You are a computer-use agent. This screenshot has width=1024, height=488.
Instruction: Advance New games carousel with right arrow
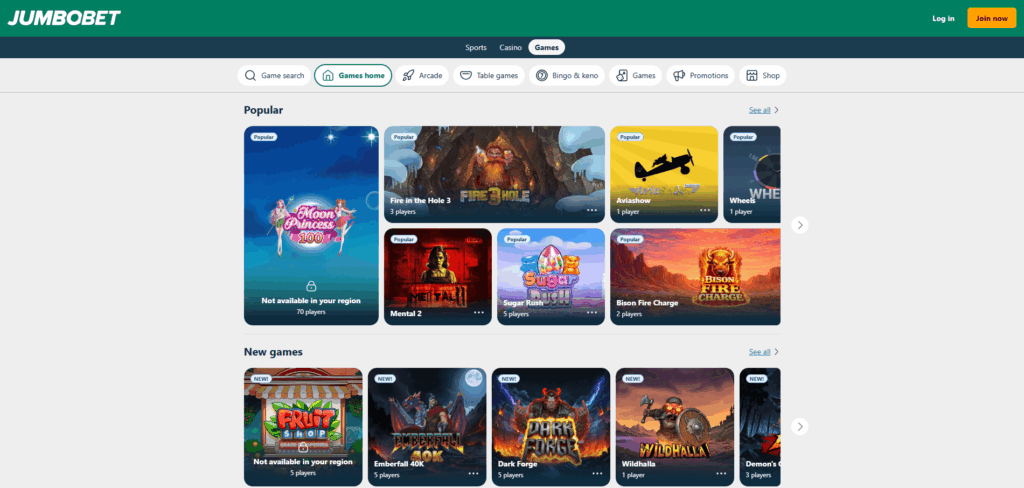(799, 427)
